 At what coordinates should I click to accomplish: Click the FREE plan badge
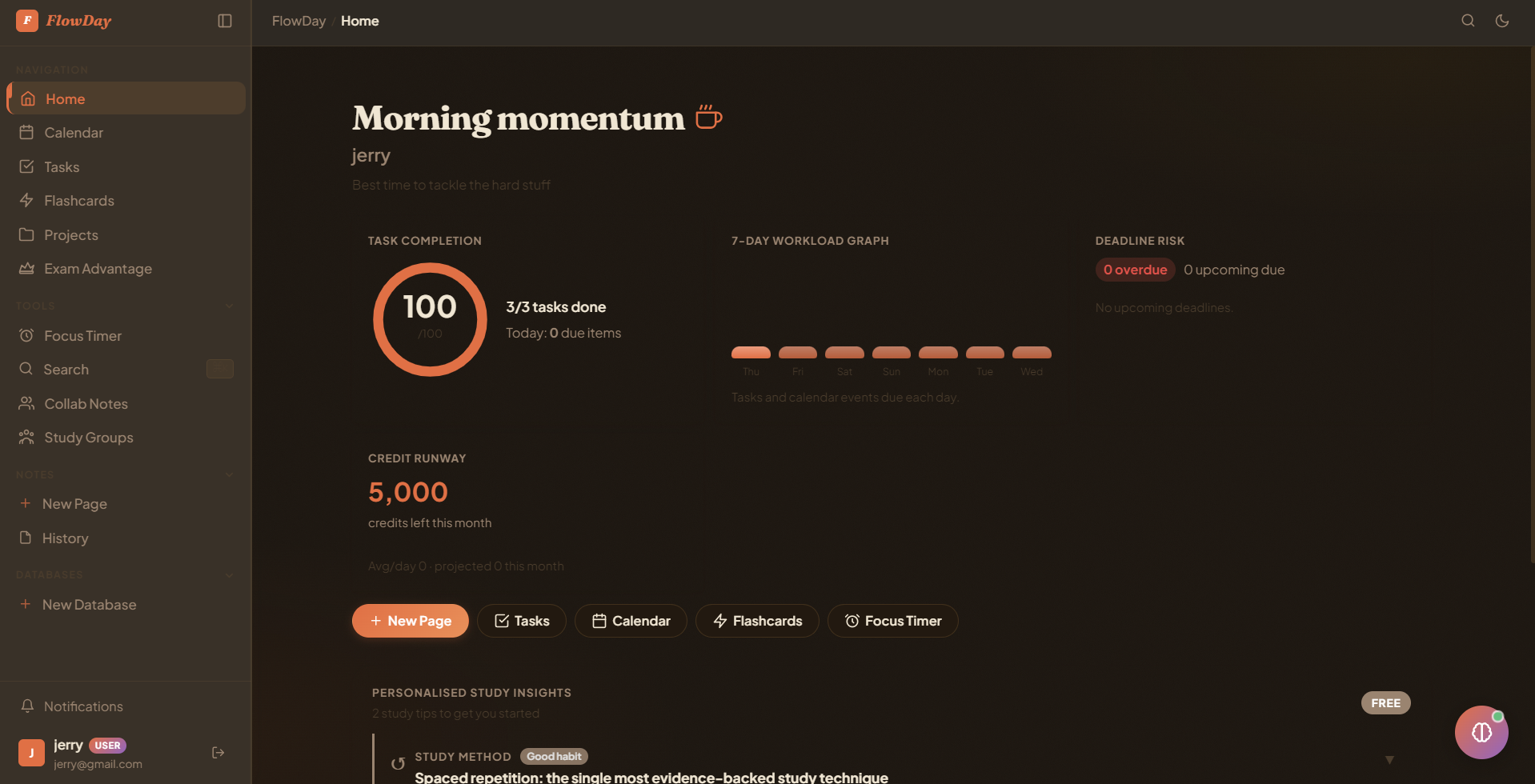(1385, 702)
